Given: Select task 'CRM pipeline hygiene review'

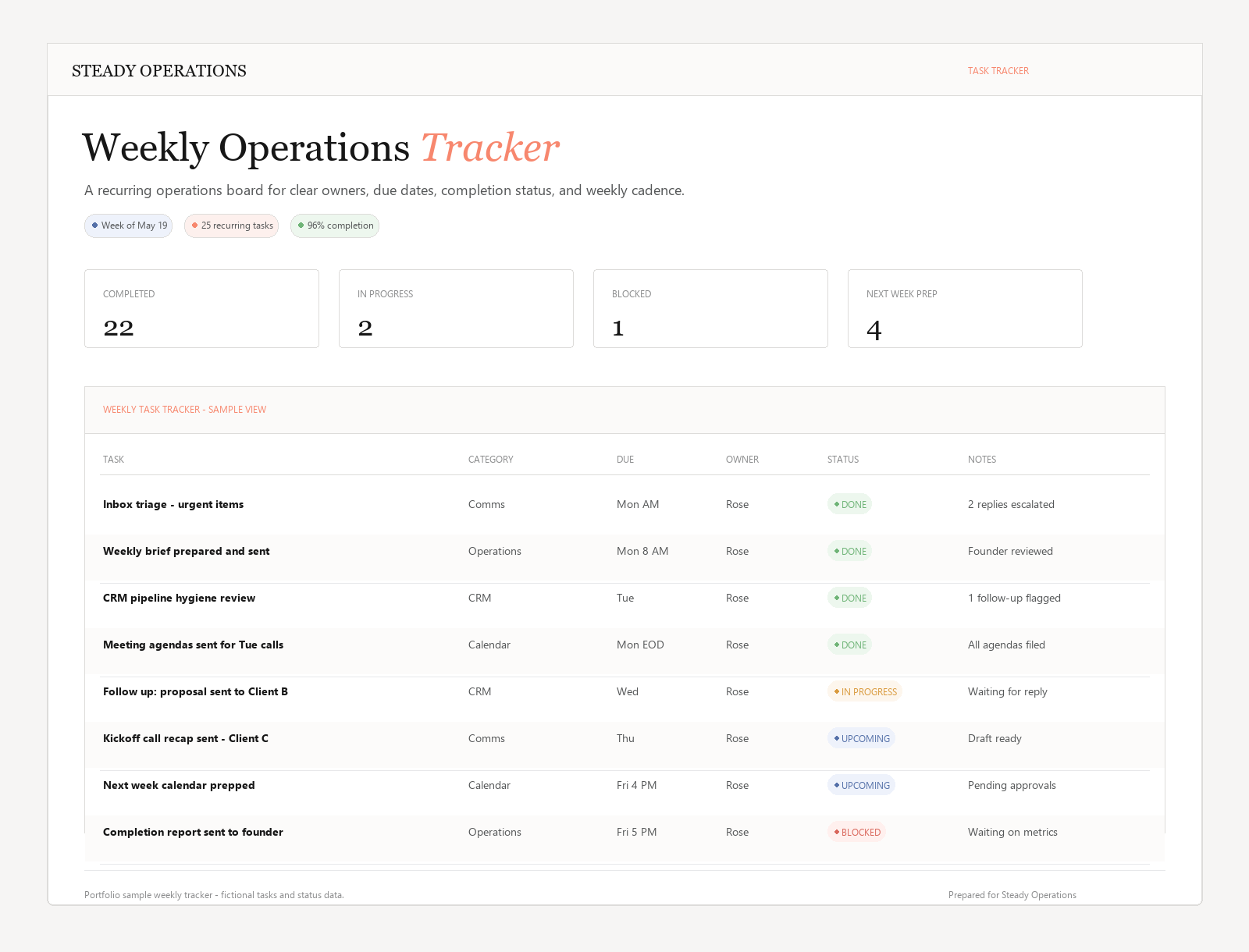Looking at the screenshot, I should pos(180,598).
